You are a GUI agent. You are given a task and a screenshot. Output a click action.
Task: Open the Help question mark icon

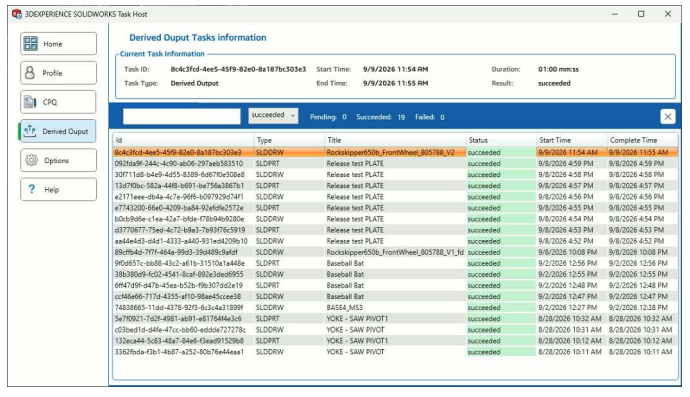point(31,189)
